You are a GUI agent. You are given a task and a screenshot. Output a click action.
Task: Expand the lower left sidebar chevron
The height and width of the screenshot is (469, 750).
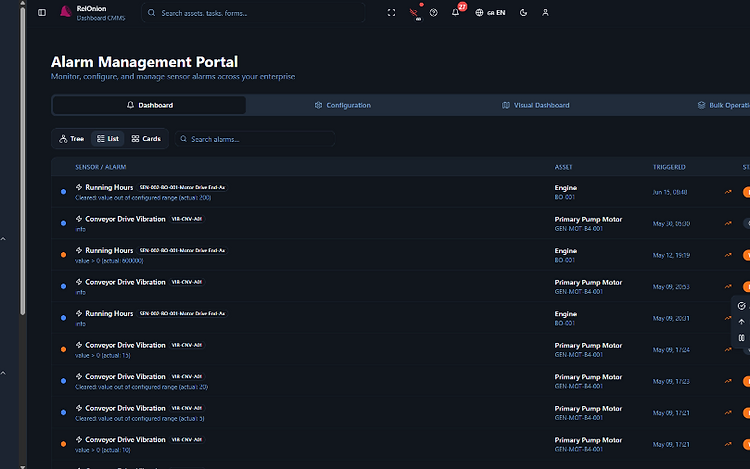point(3,373)
